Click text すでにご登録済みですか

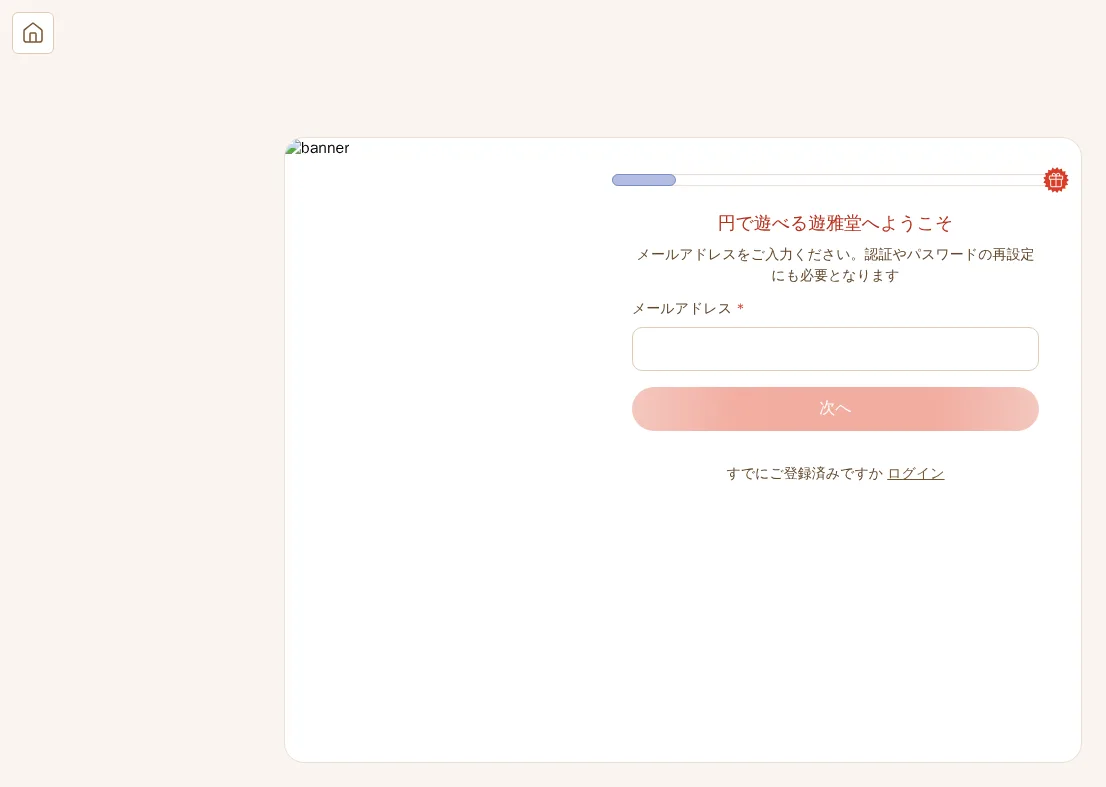805,474
